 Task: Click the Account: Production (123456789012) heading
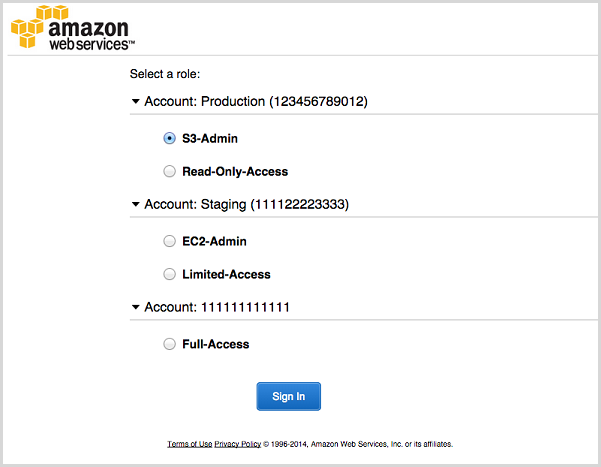click(x=256, y=102)
